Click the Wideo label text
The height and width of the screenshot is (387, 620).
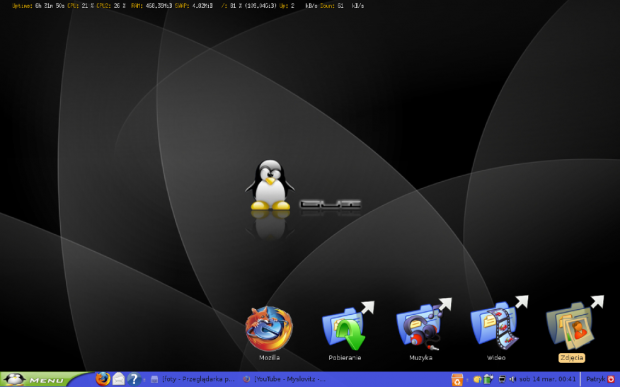(x=496, y=358)
